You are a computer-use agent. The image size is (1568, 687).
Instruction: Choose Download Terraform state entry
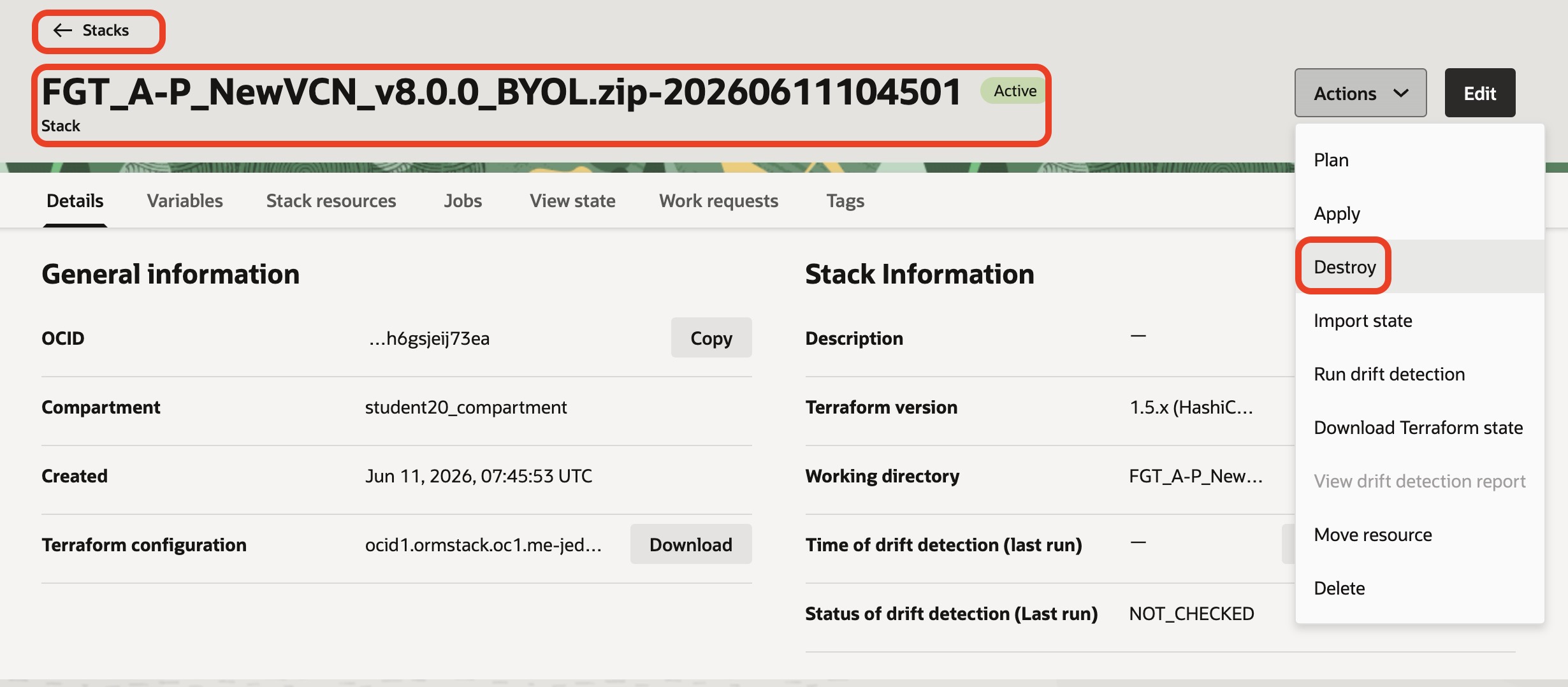point(1419,428)
